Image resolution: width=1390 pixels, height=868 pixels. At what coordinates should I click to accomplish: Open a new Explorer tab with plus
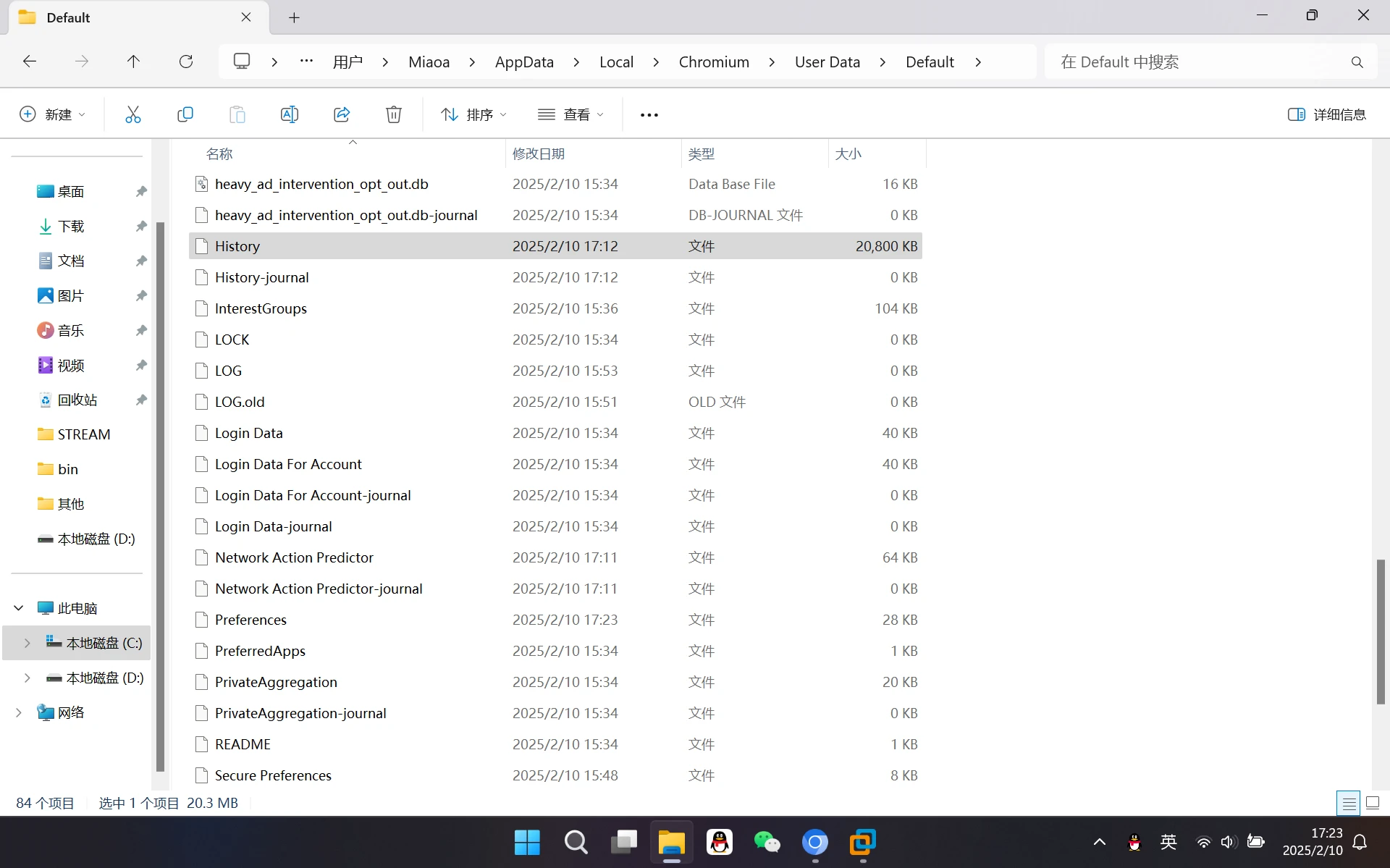[x=294, y=17]
